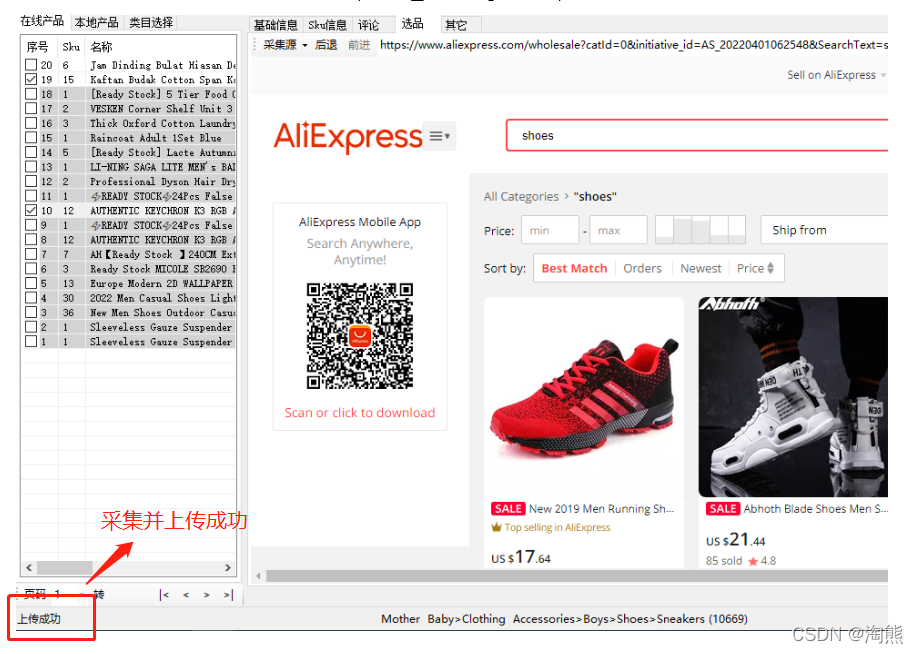Click the shoes search box
The height and width of the screenshot is (654, 918).
pos(697,136)
